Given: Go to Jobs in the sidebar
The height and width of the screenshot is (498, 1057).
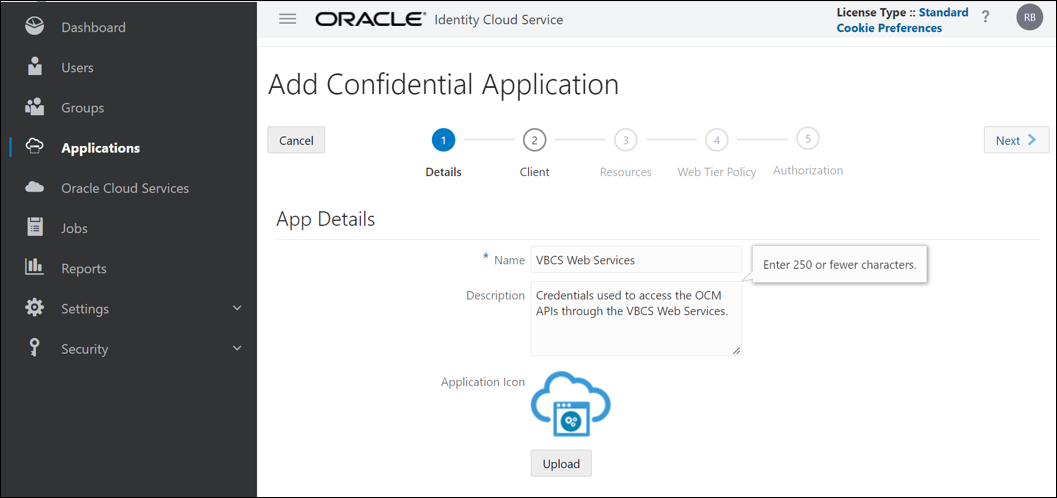Looking at the screenshot, I should pos(74,228).
